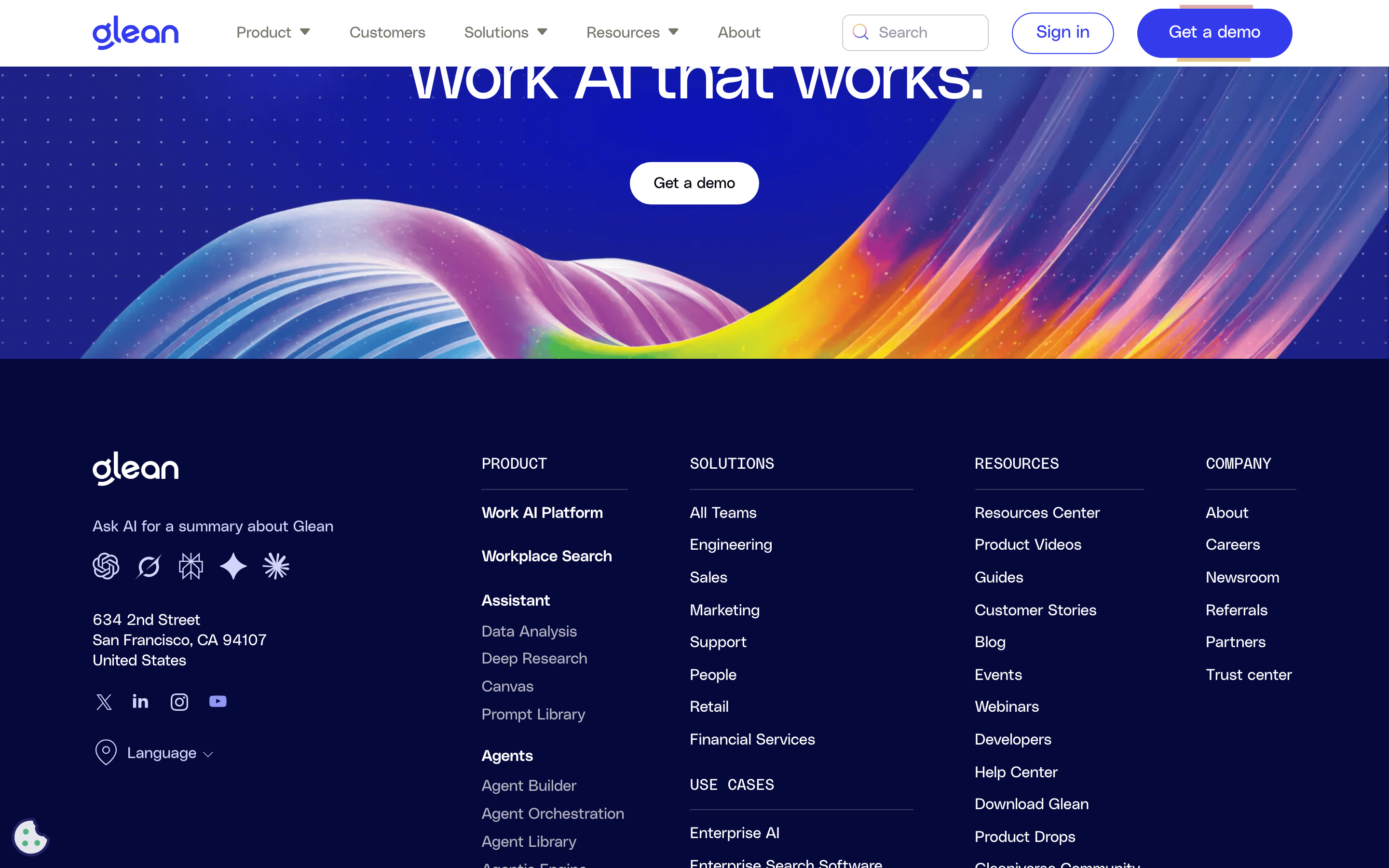Click the white hero Get a demo button
Image resolution: width=1389 pixels, height=868 pixels.
point(694,183)
